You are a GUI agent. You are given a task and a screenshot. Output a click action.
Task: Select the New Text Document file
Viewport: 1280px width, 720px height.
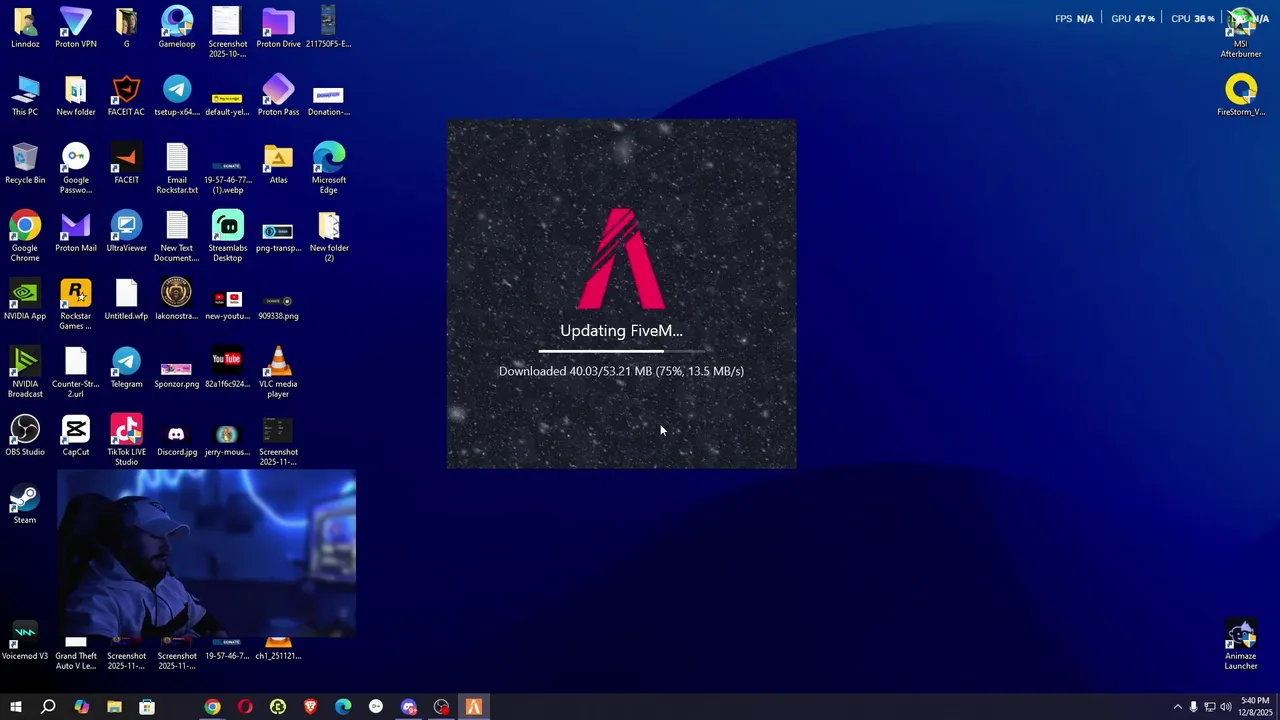coord(177,237)
